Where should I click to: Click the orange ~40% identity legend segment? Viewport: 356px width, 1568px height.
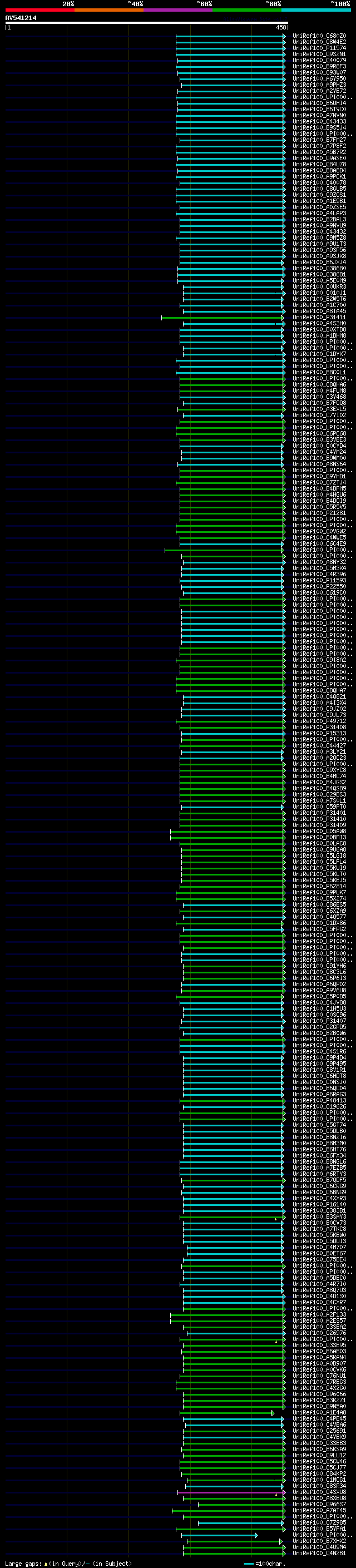[x=109, y=10]
